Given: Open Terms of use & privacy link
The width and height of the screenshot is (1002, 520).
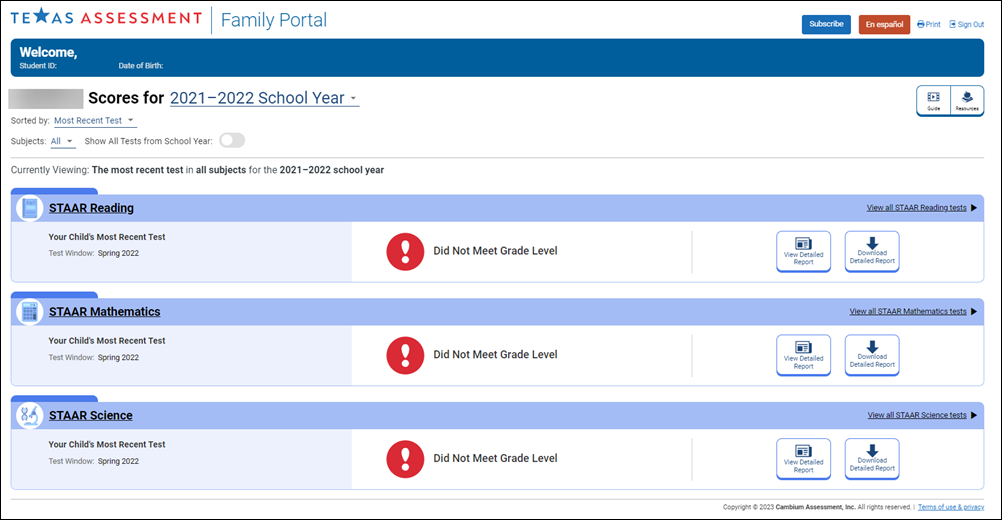Looking at the screenshot, I should [951, 507].
